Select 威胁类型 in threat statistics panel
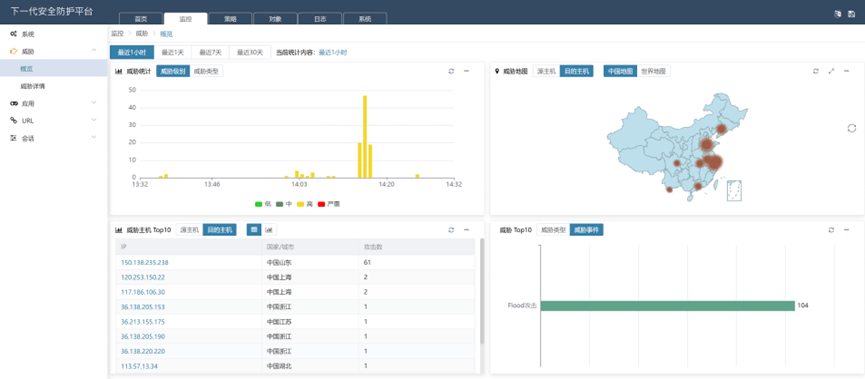 (x=206, y=71)
